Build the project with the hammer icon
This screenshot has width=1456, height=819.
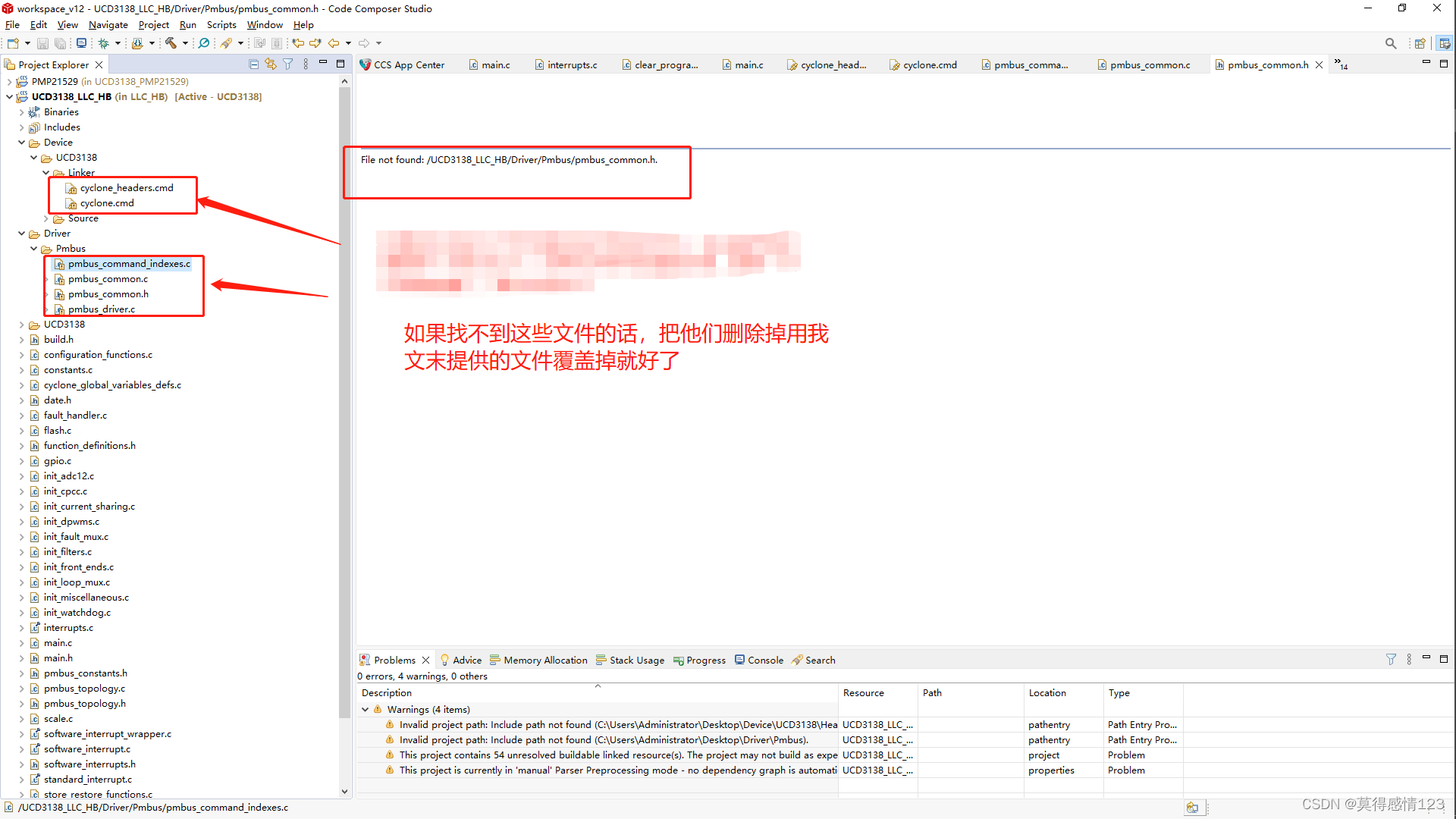(171, 43)
